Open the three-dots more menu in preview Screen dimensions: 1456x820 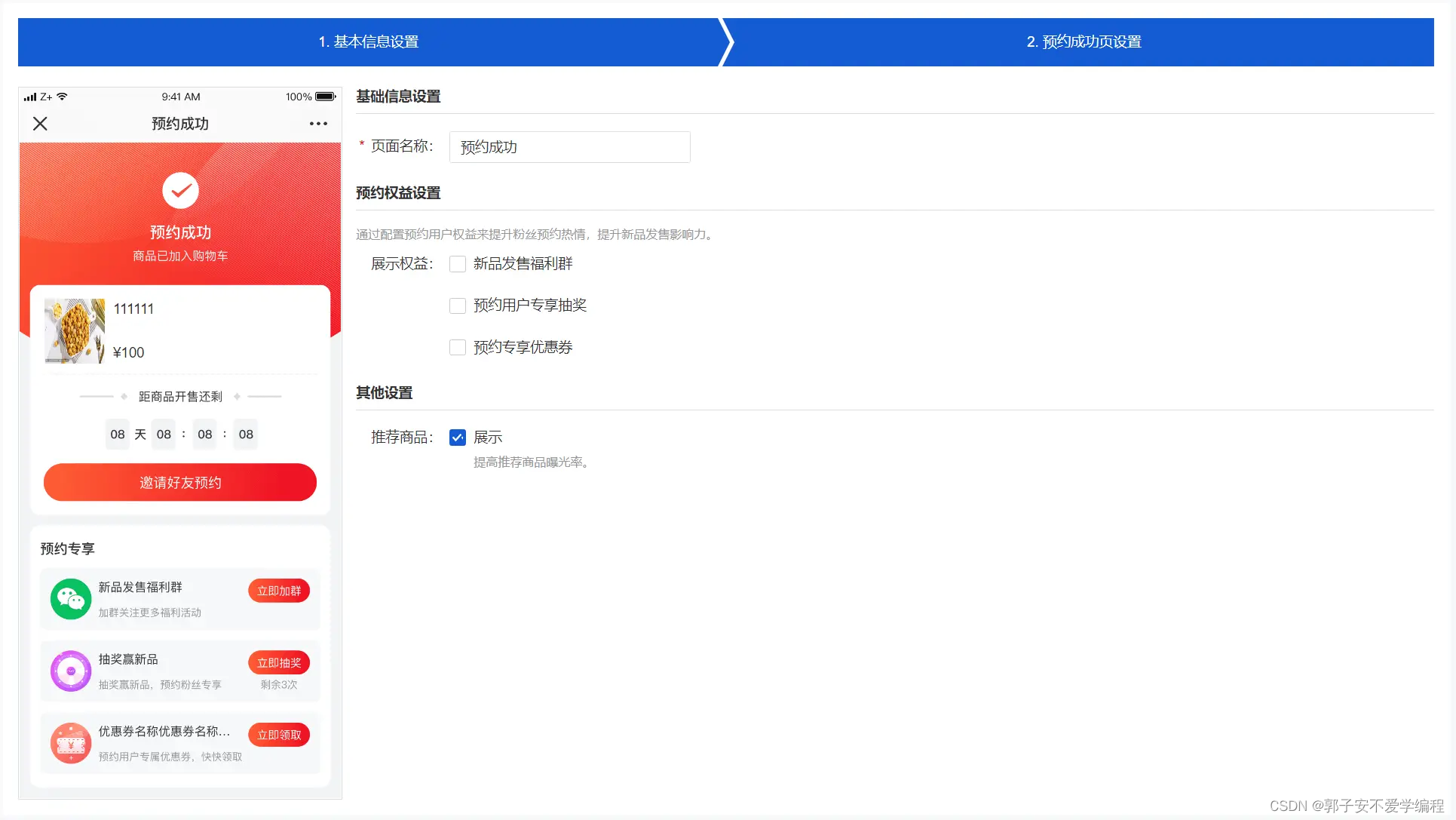tap(318, 124)
